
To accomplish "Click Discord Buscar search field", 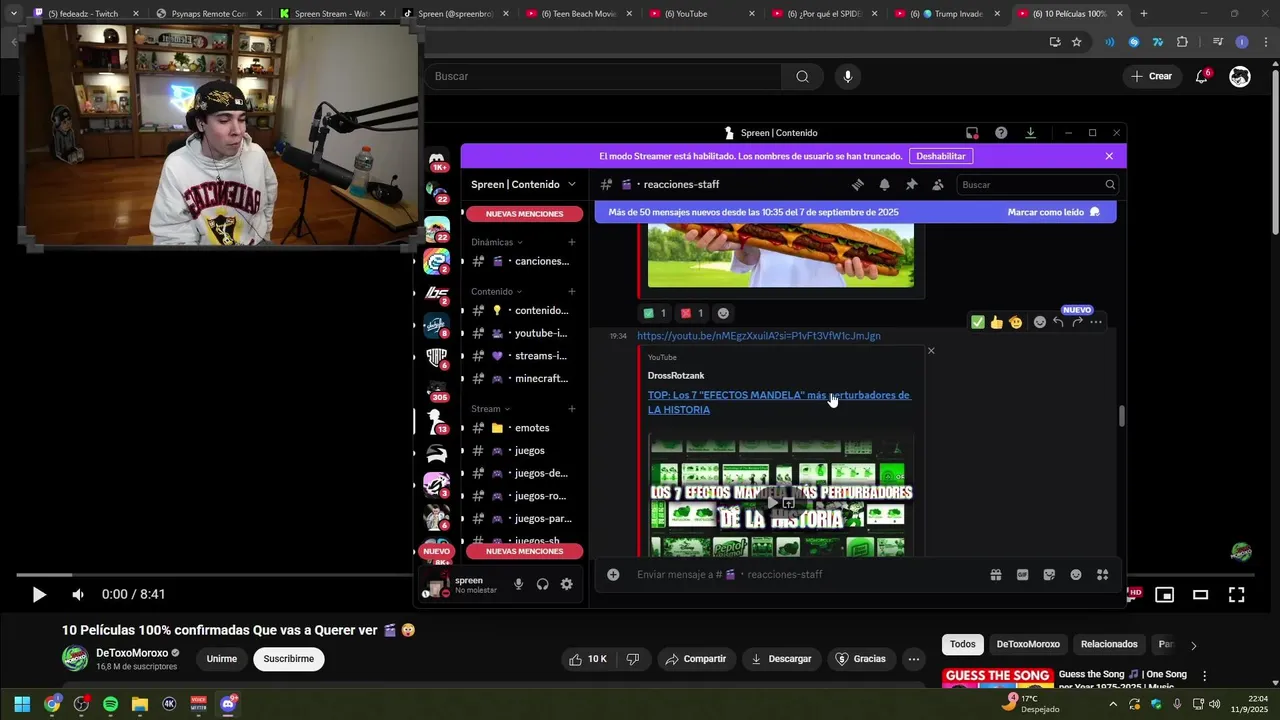I will [1037, 184].
